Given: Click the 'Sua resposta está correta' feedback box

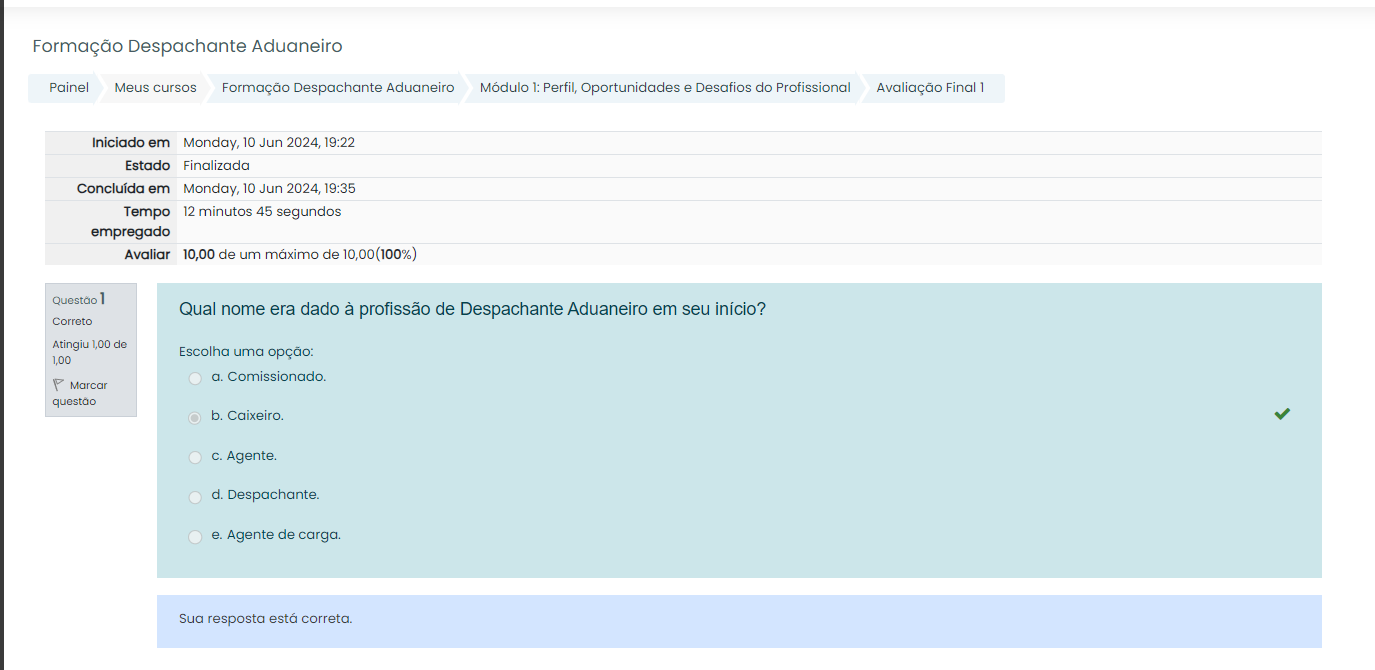Looking at the screenshot, I should click(739, 620).
